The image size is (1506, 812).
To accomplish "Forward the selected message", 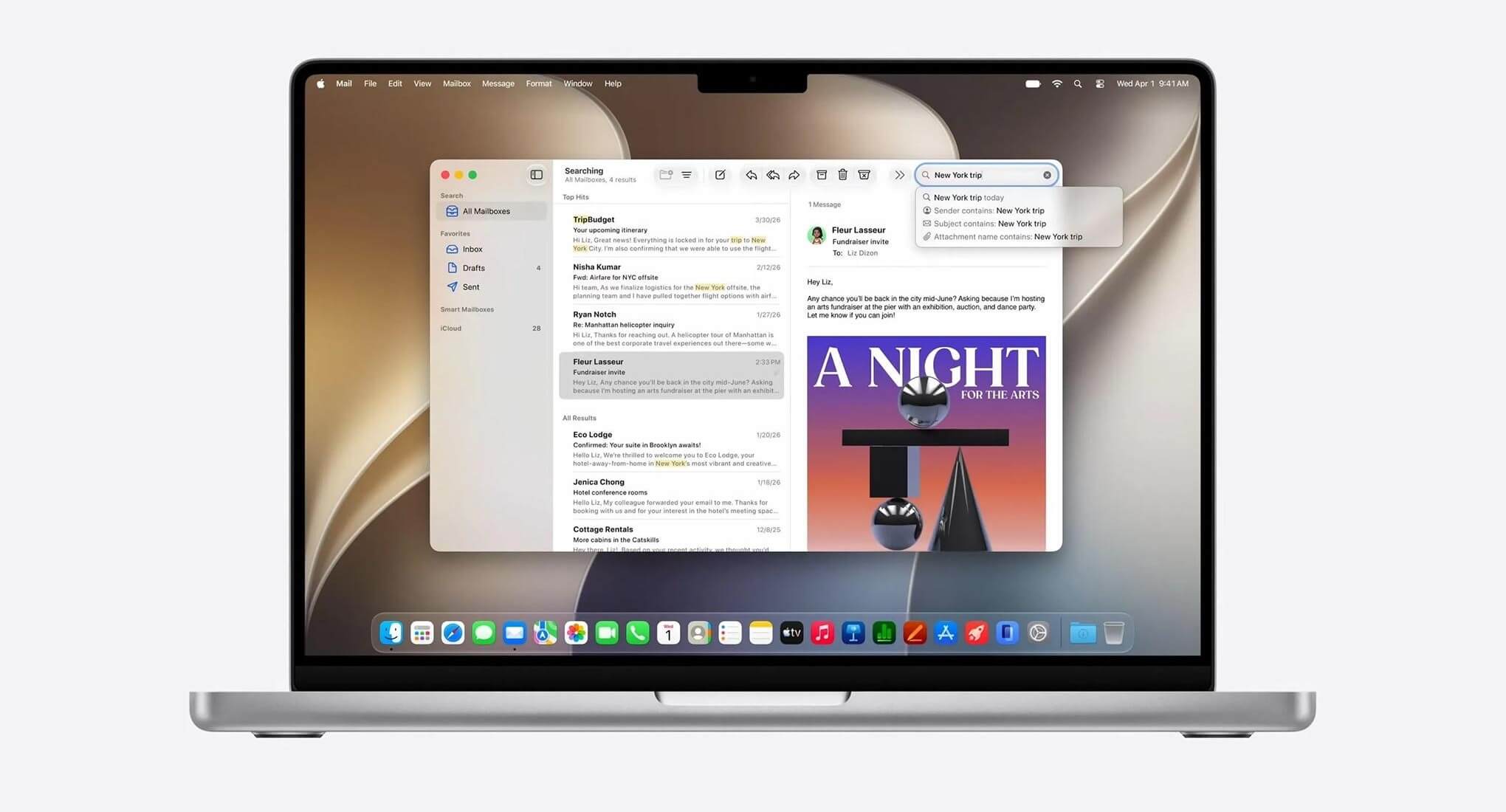I will click(x=794, y=175).
